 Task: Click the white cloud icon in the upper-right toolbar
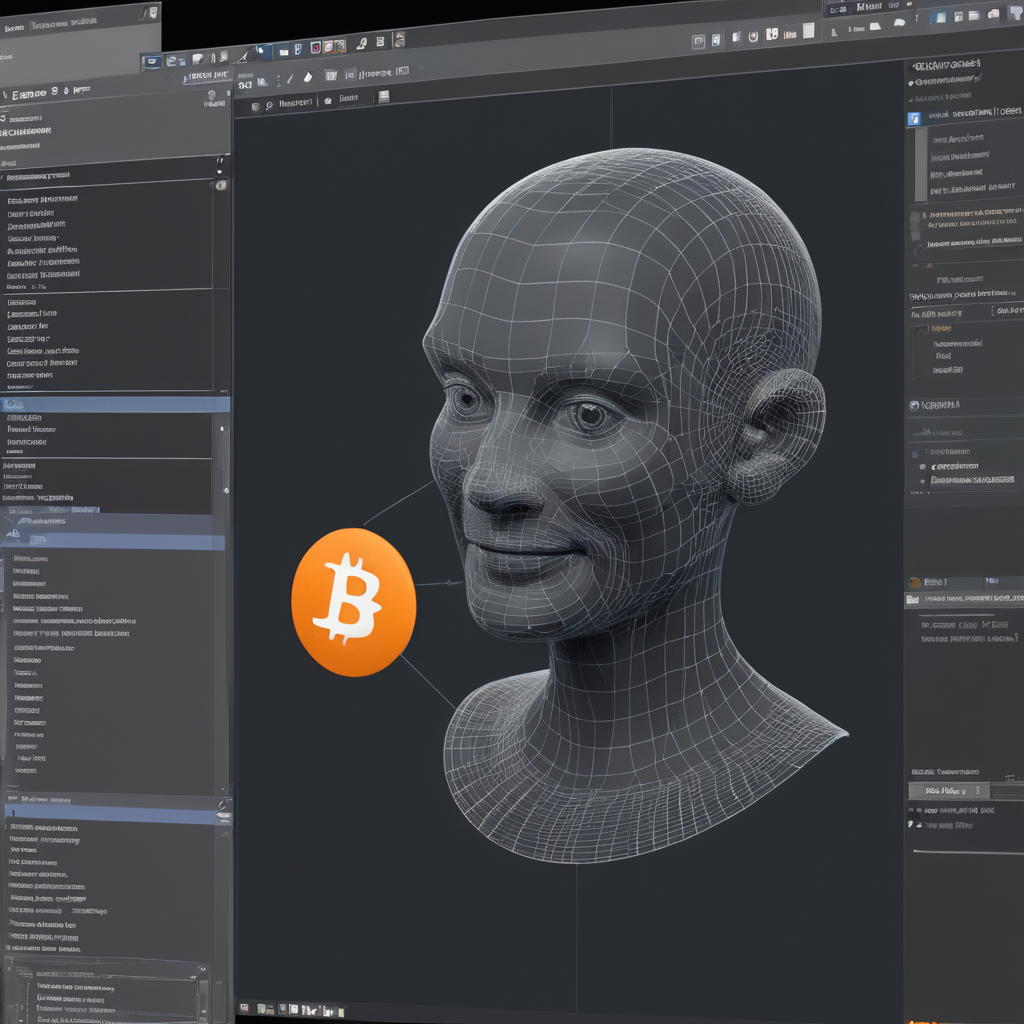point(899,24)
